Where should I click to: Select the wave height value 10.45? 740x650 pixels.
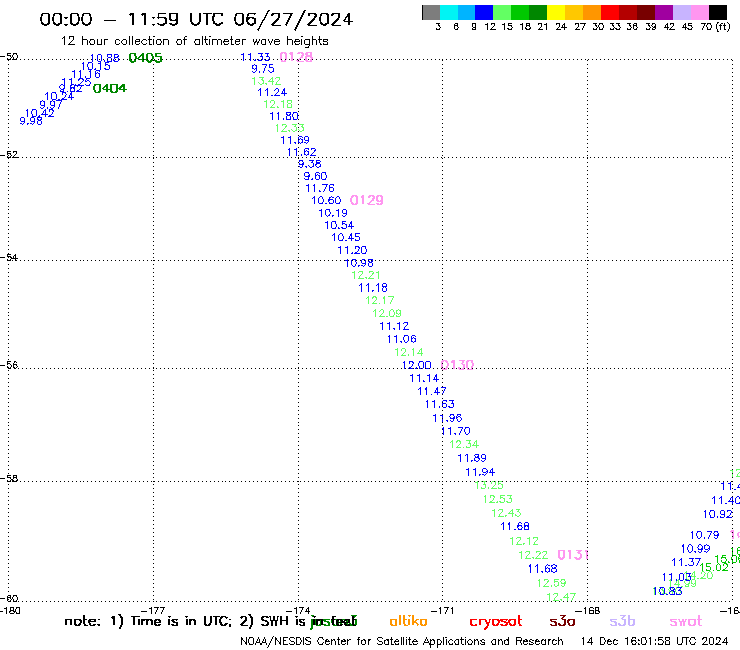(346, 237)
